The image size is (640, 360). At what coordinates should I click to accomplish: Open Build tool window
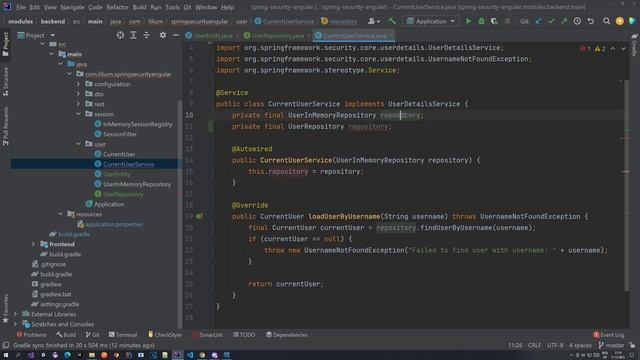(x=66, y=335)
